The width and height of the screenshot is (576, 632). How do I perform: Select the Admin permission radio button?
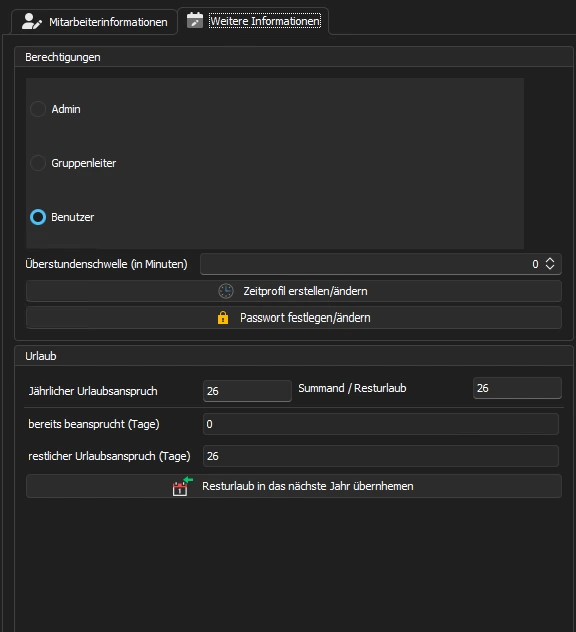pos(38,109)
